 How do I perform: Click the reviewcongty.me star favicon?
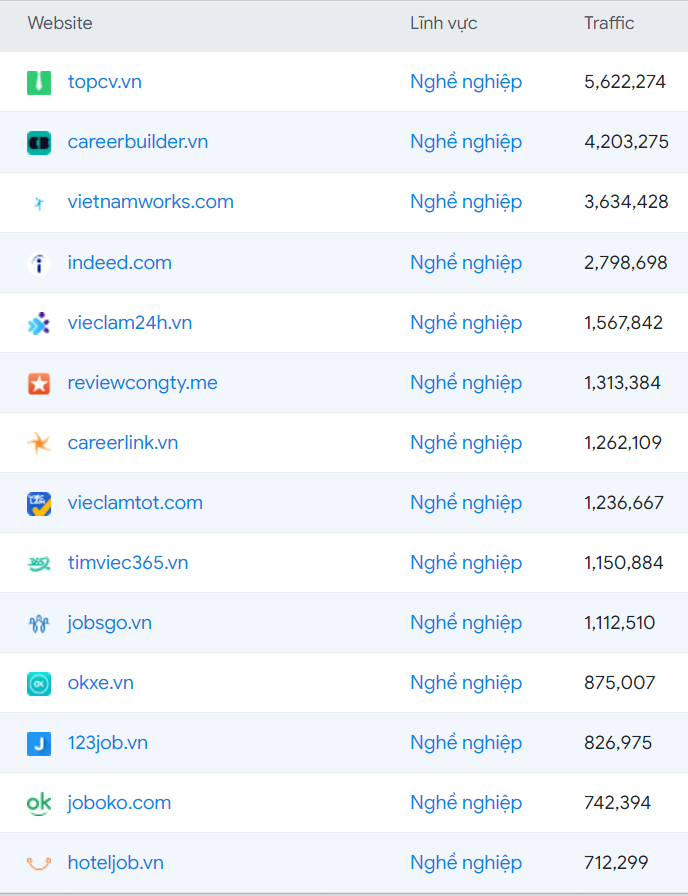pos(39,383)
